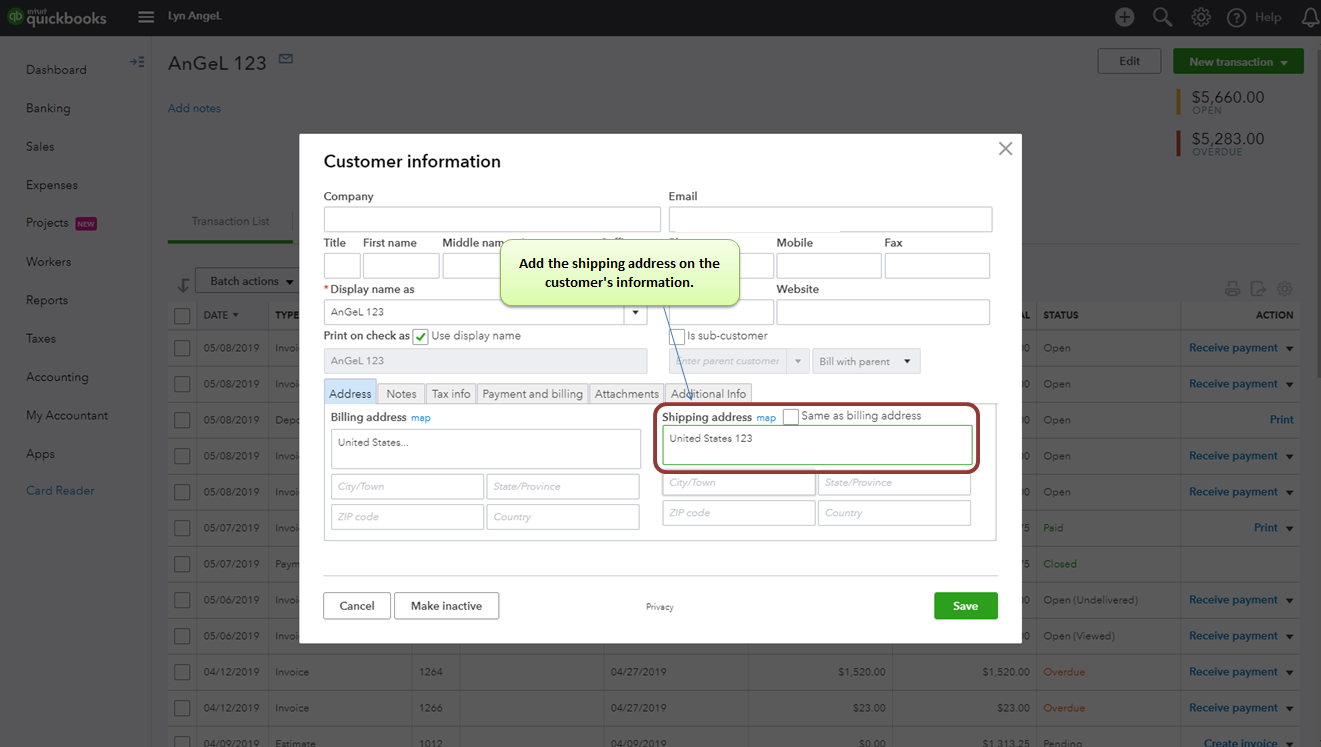This screenshot has width=1321, height=747.
Task: Close the Customer information dialog
Action: 1005,149
